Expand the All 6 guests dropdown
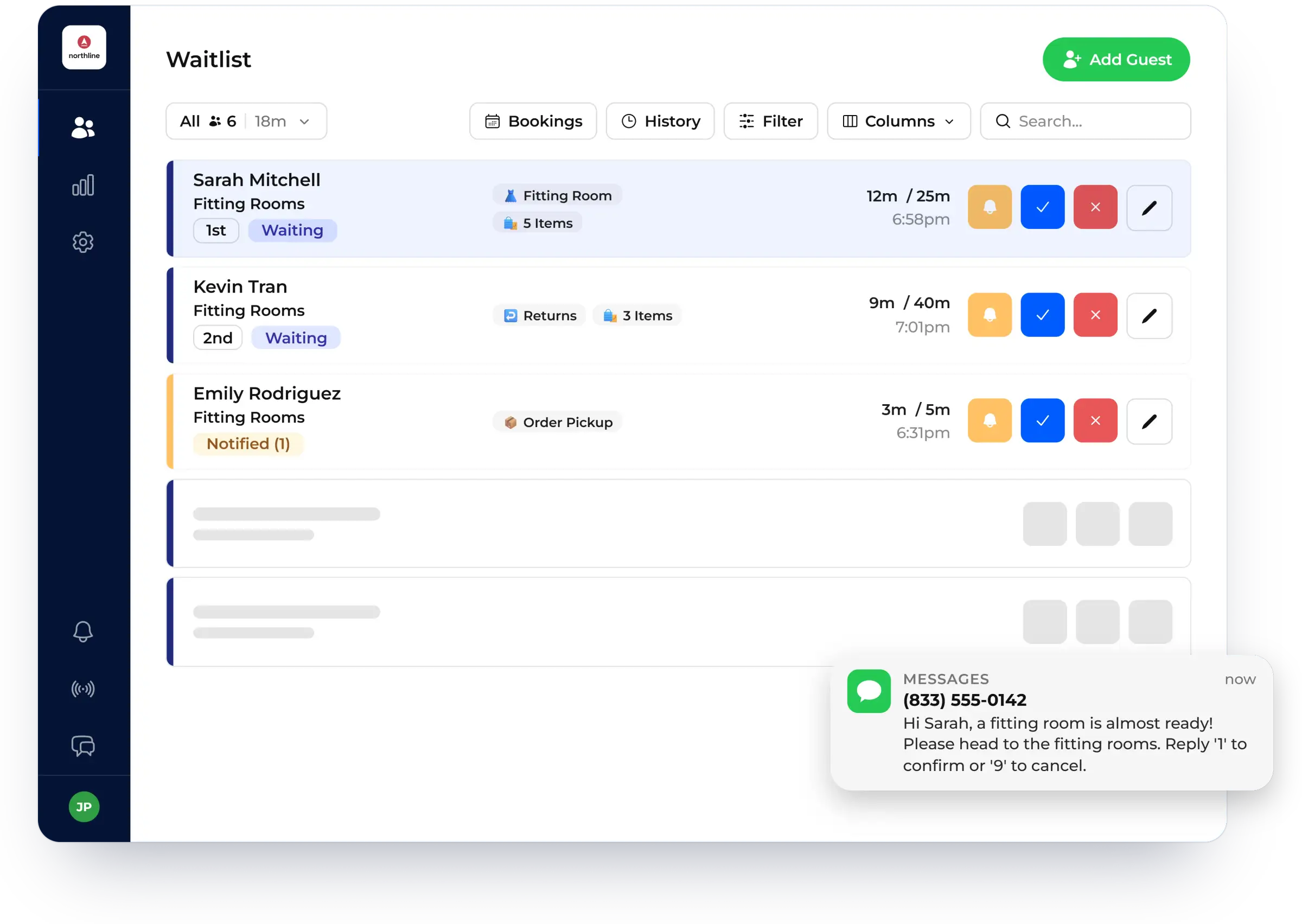Image resolution: width=1302 pixels, height=924 pixels. 246,121
